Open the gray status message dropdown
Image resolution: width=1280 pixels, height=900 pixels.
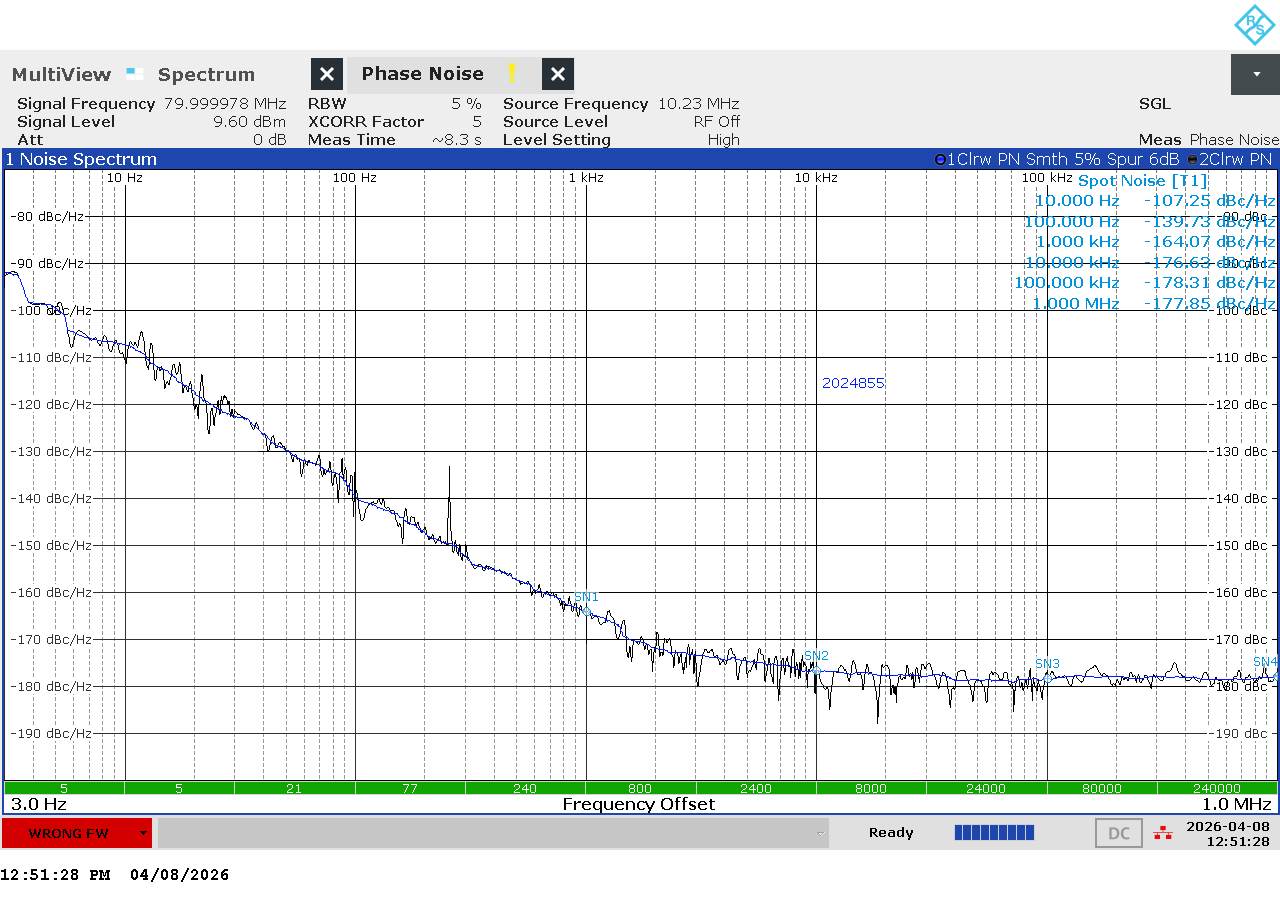[493, 833]
